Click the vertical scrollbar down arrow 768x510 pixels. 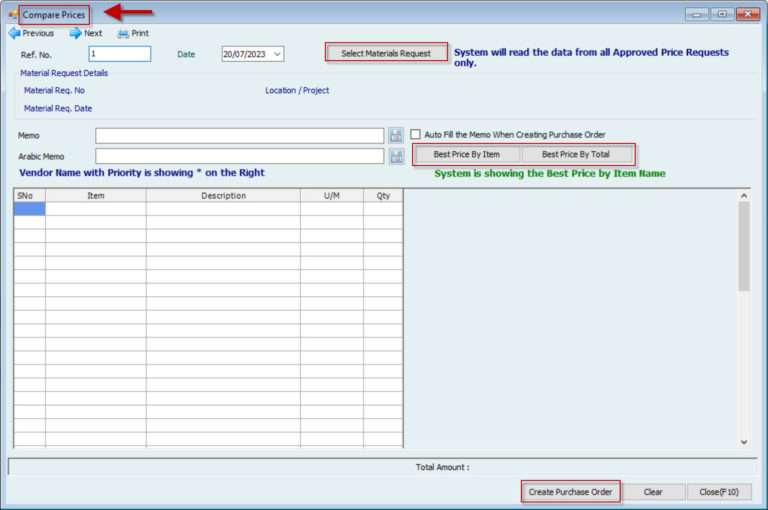click(743, 441)
